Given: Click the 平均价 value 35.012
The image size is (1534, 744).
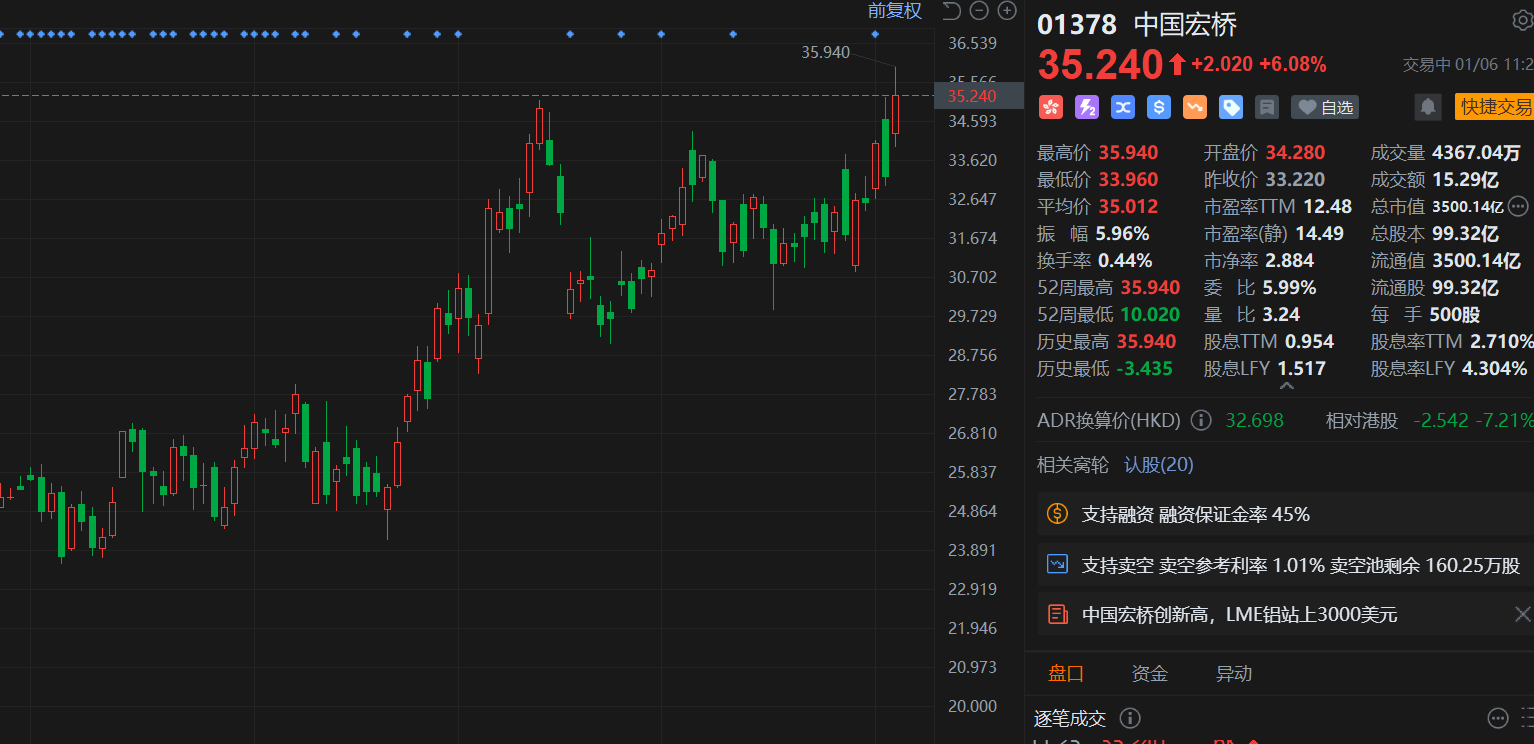Looking at the screenshot, I should click(x=1128, y=207).
